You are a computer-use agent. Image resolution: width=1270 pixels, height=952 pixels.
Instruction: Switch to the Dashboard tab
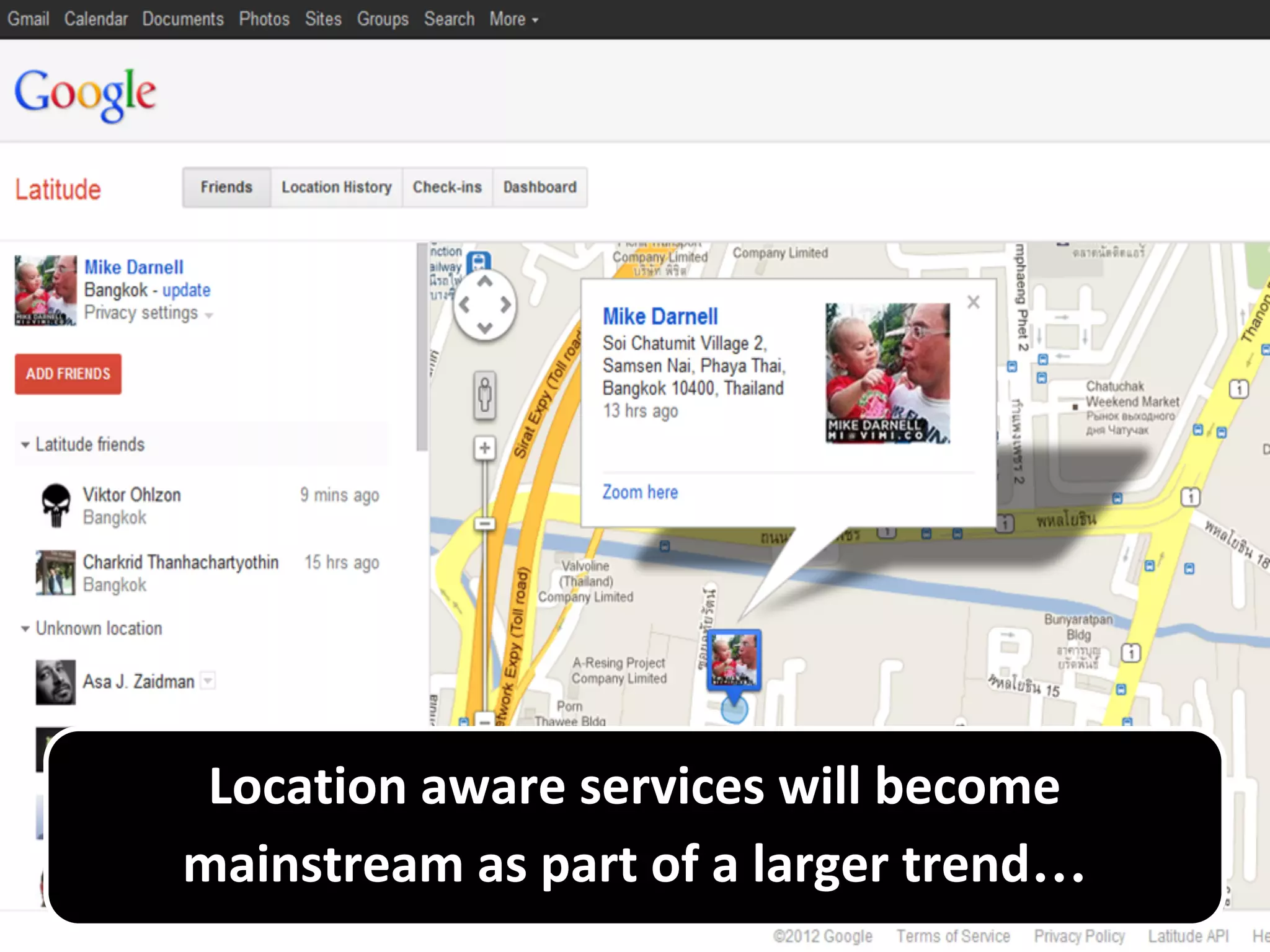[540, 187]
